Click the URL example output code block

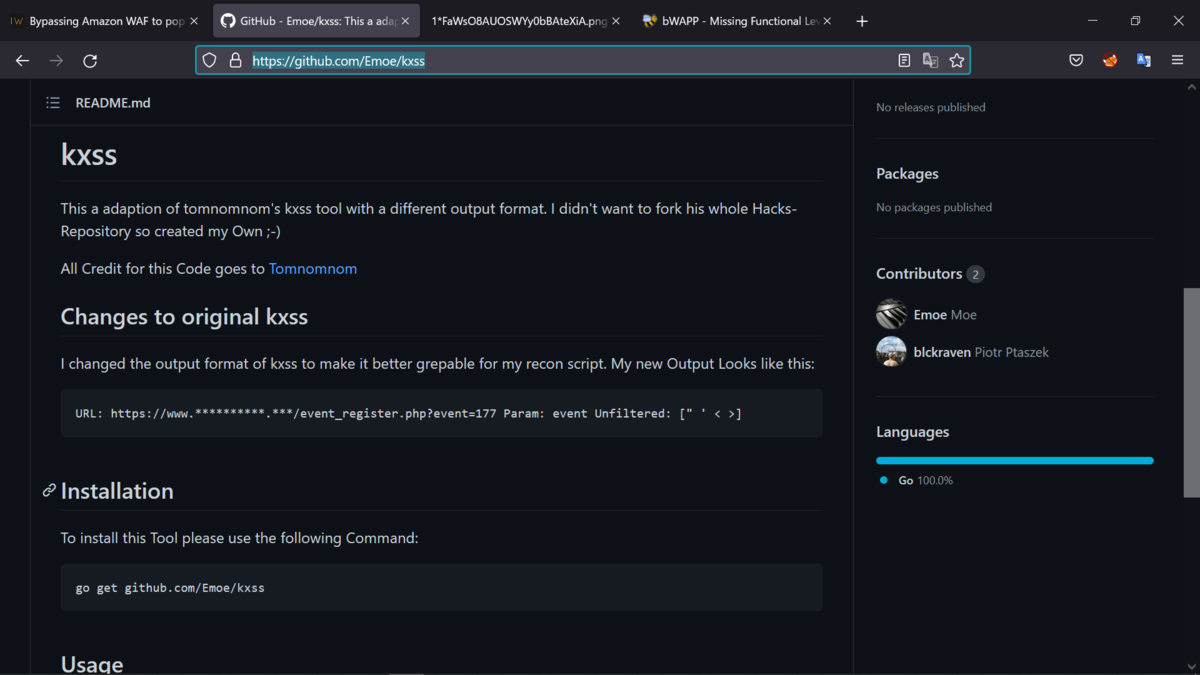click(x=442, y=413)
